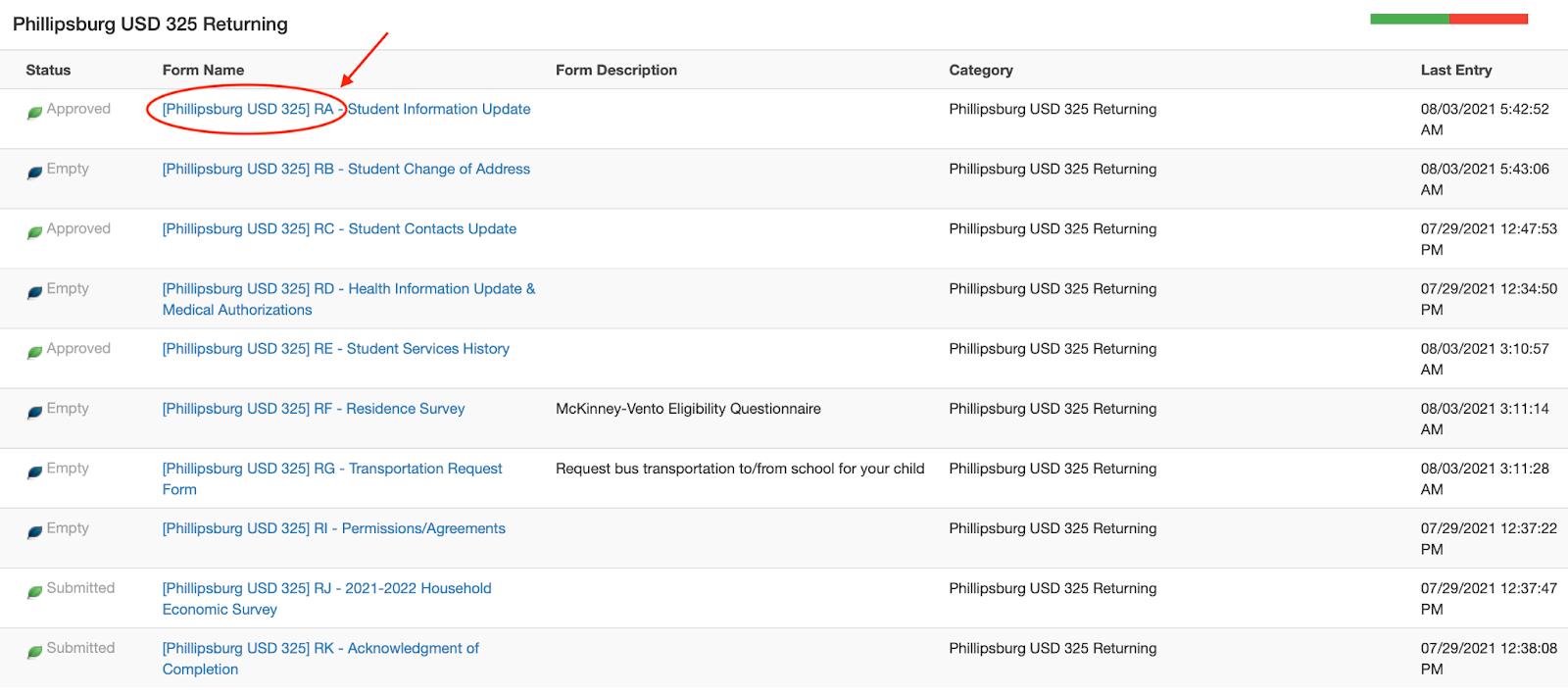Click the Empty status in RG row
Screen dimensions: 1568x695
pos(68,468)
